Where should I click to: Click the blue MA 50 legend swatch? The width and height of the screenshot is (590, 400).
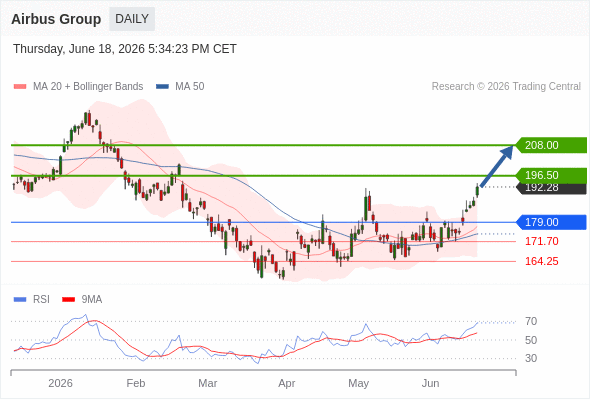pos(162,87)
